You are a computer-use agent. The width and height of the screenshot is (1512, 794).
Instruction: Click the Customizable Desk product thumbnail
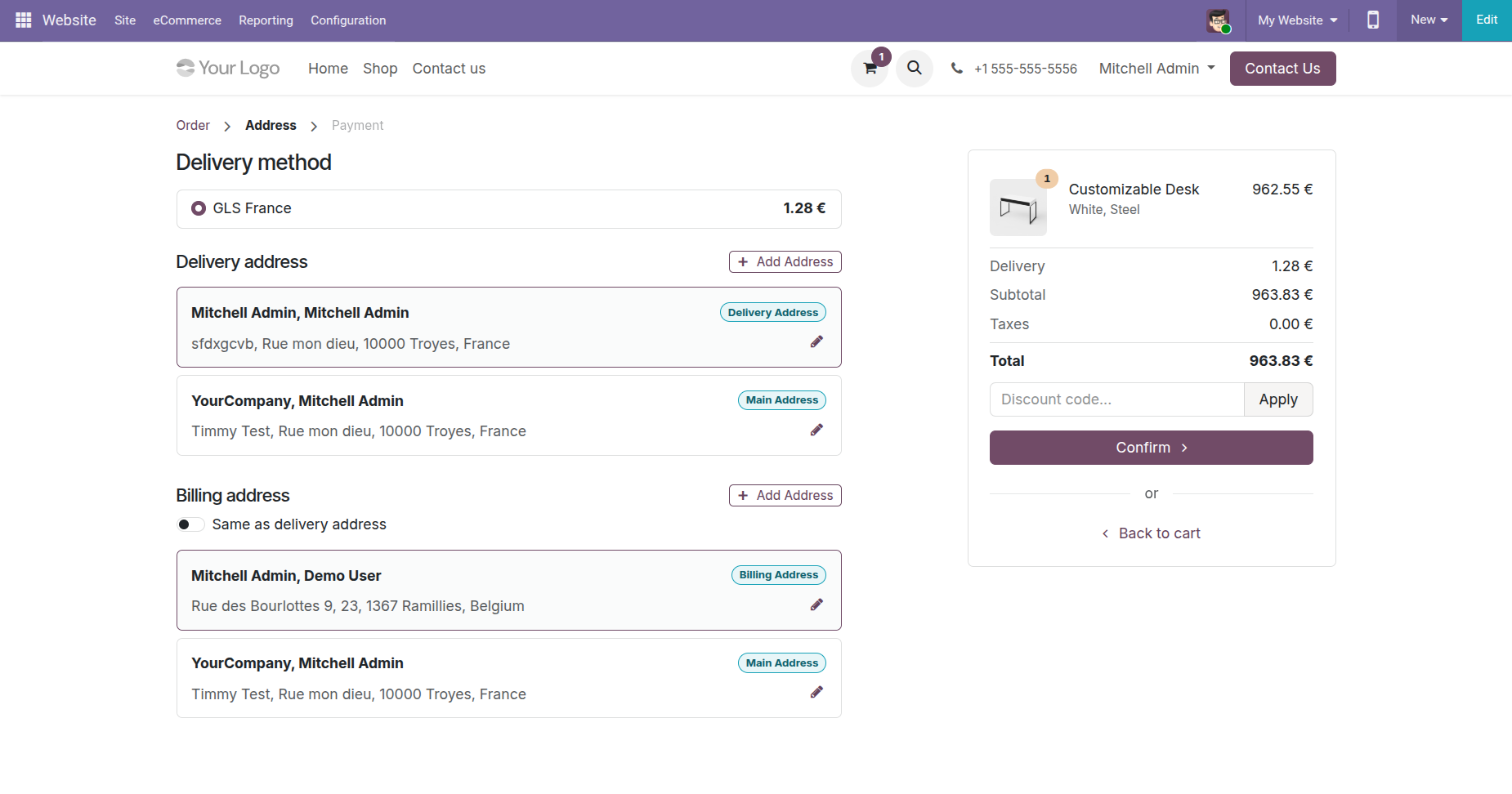[x=1018, y=207]
